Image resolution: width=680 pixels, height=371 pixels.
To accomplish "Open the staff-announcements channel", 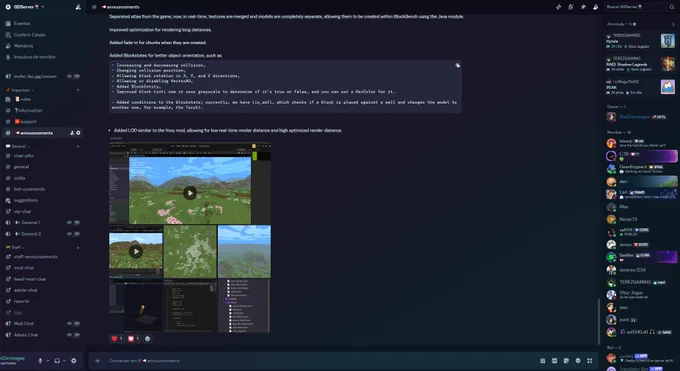I will [x=42, y=257].
